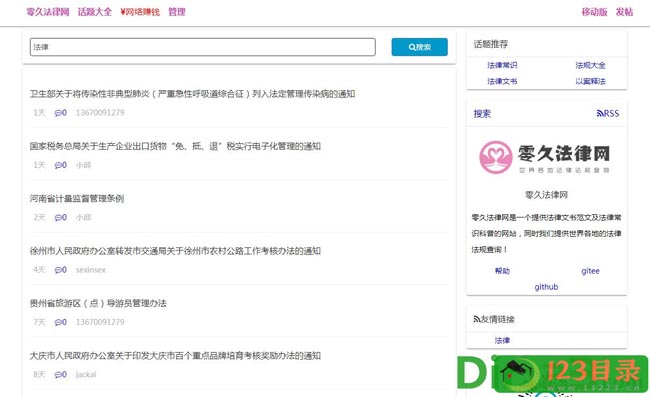This screenshot has width=650, height=397.
Task: Open the 帮助 help link
Action: (x=502, y=271)
